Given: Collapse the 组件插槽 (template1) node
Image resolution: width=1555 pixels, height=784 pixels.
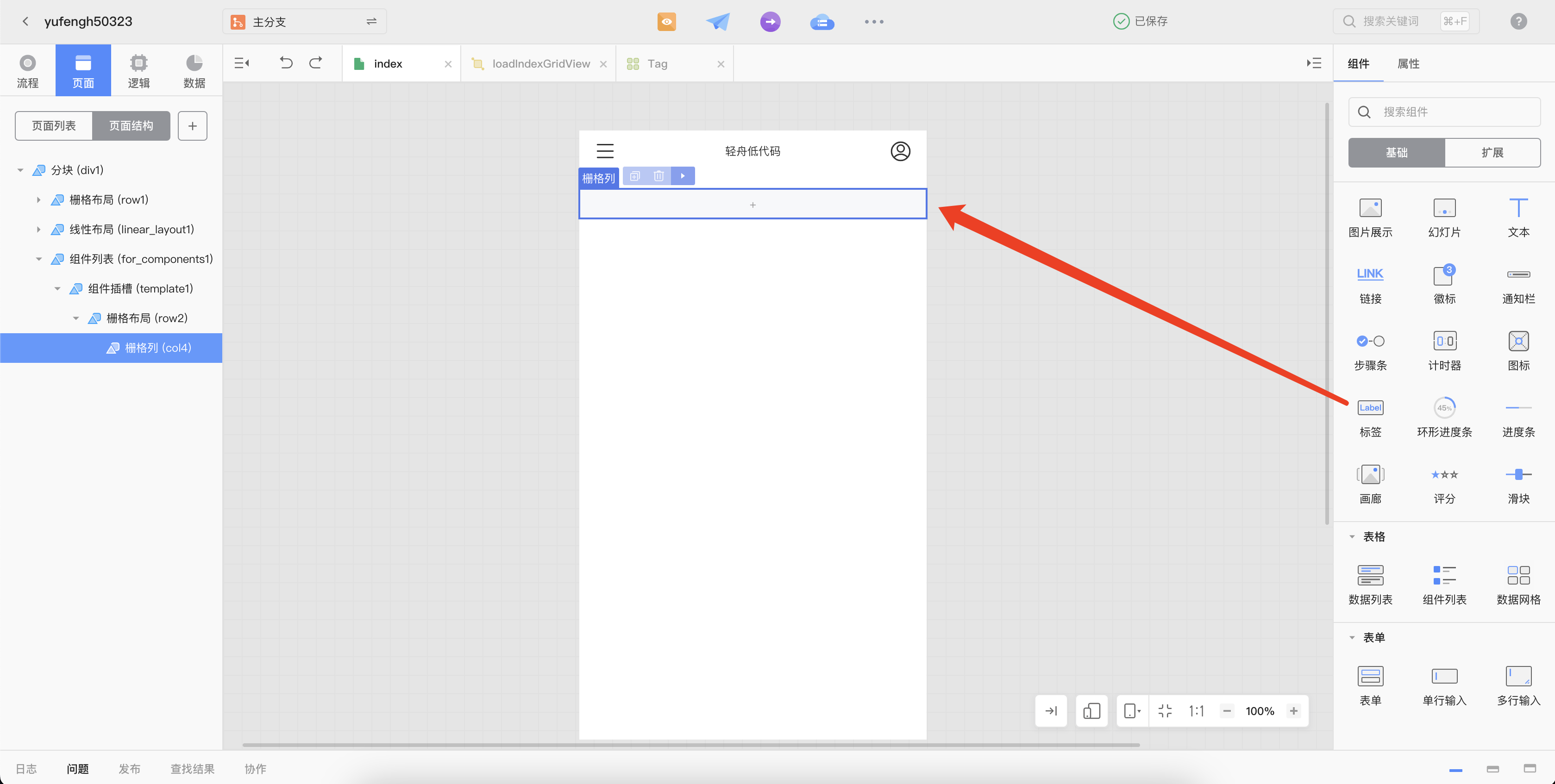Looking at the screenshot, I should point(57,288).
